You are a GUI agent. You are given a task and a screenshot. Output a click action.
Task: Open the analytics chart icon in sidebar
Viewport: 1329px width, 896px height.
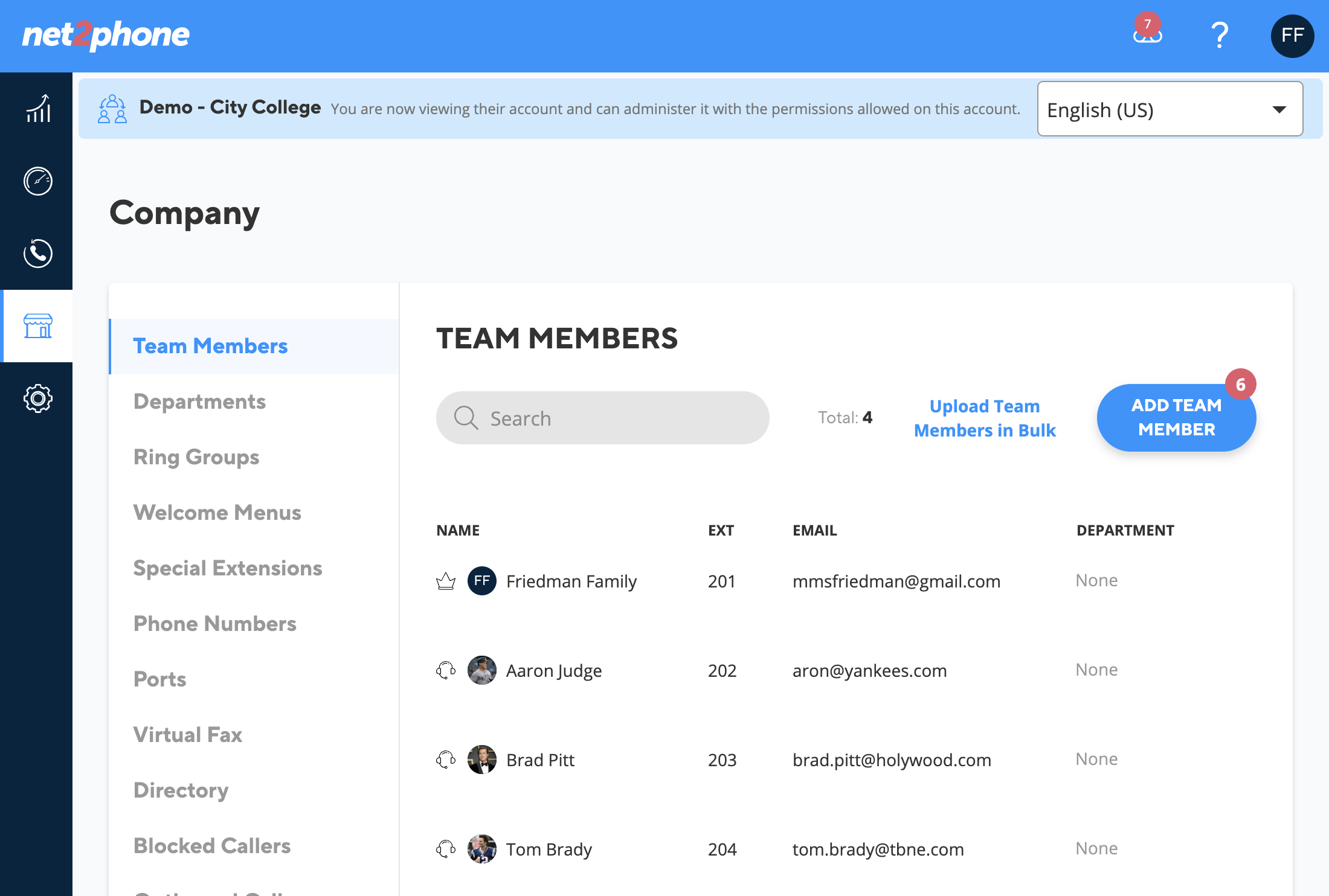click(x=37, y=109)
